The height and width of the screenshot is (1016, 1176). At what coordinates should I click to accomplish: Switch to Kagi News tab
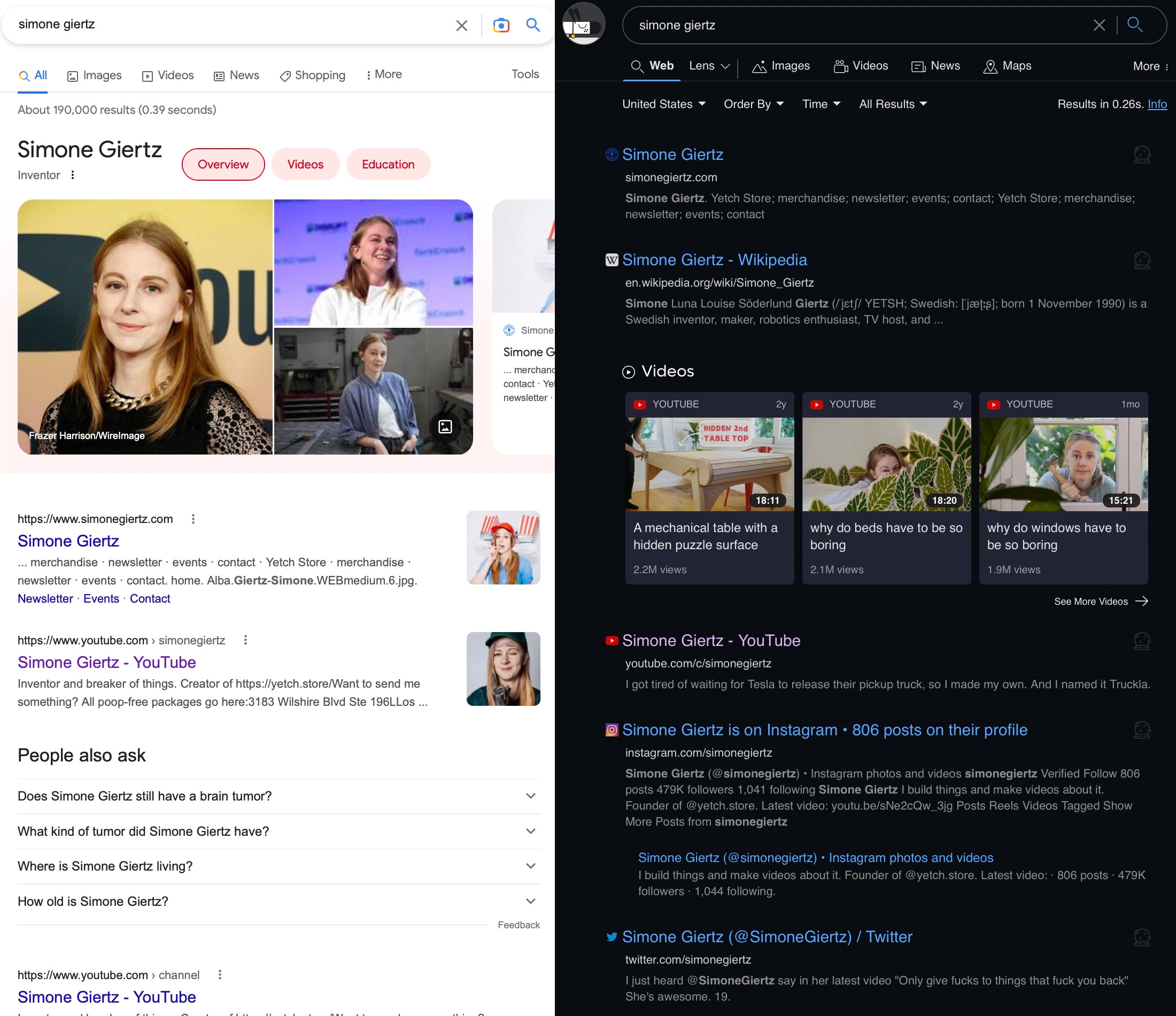pyautogui.click(x=935, y=66)
